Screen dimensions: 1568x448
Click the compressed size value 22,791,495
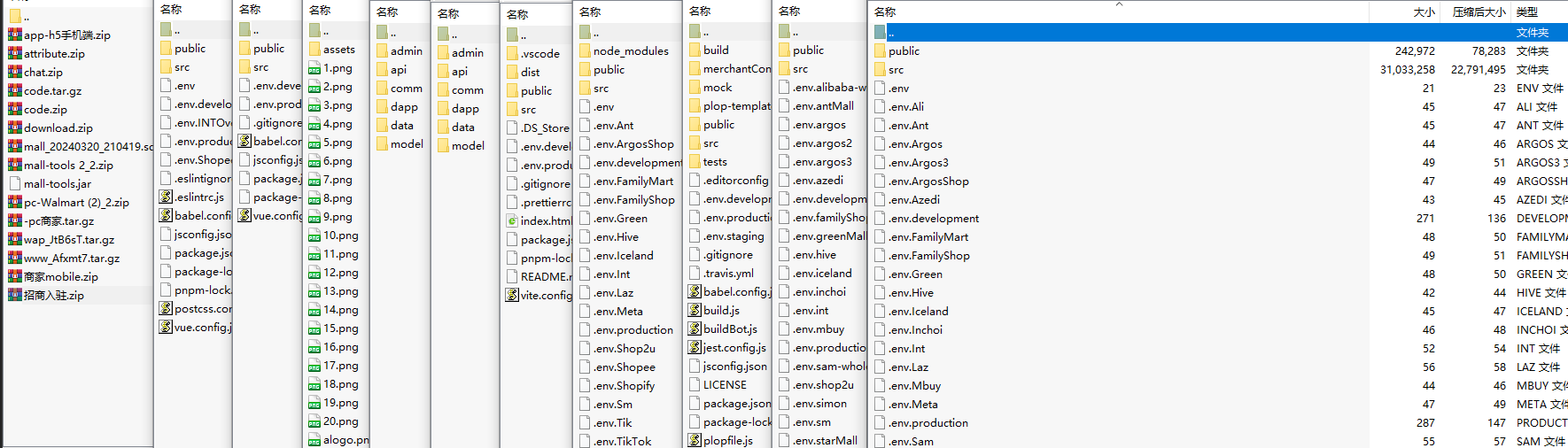click(x=1478, y=69)
